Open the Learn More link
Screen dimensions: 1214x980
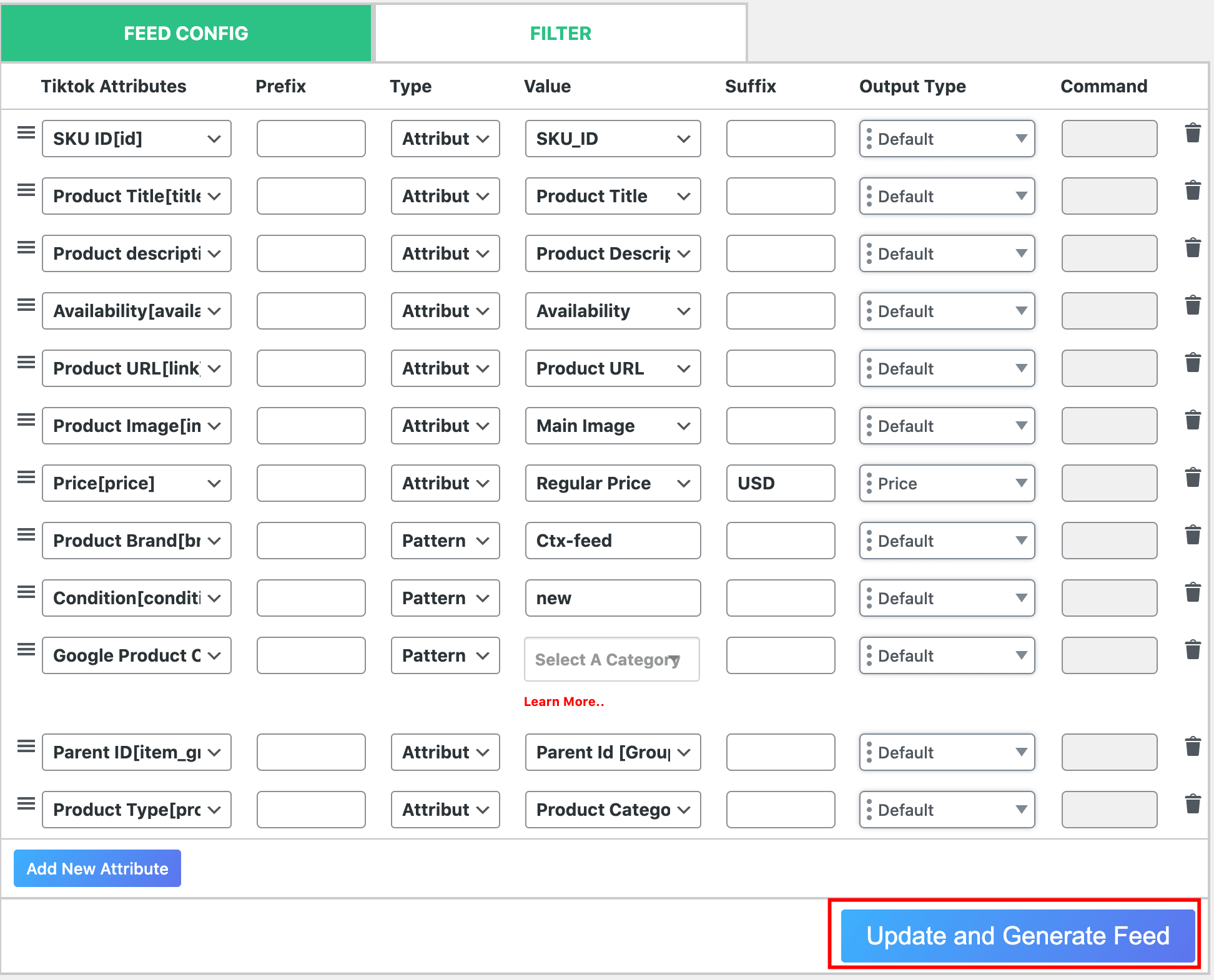(563, 701)
